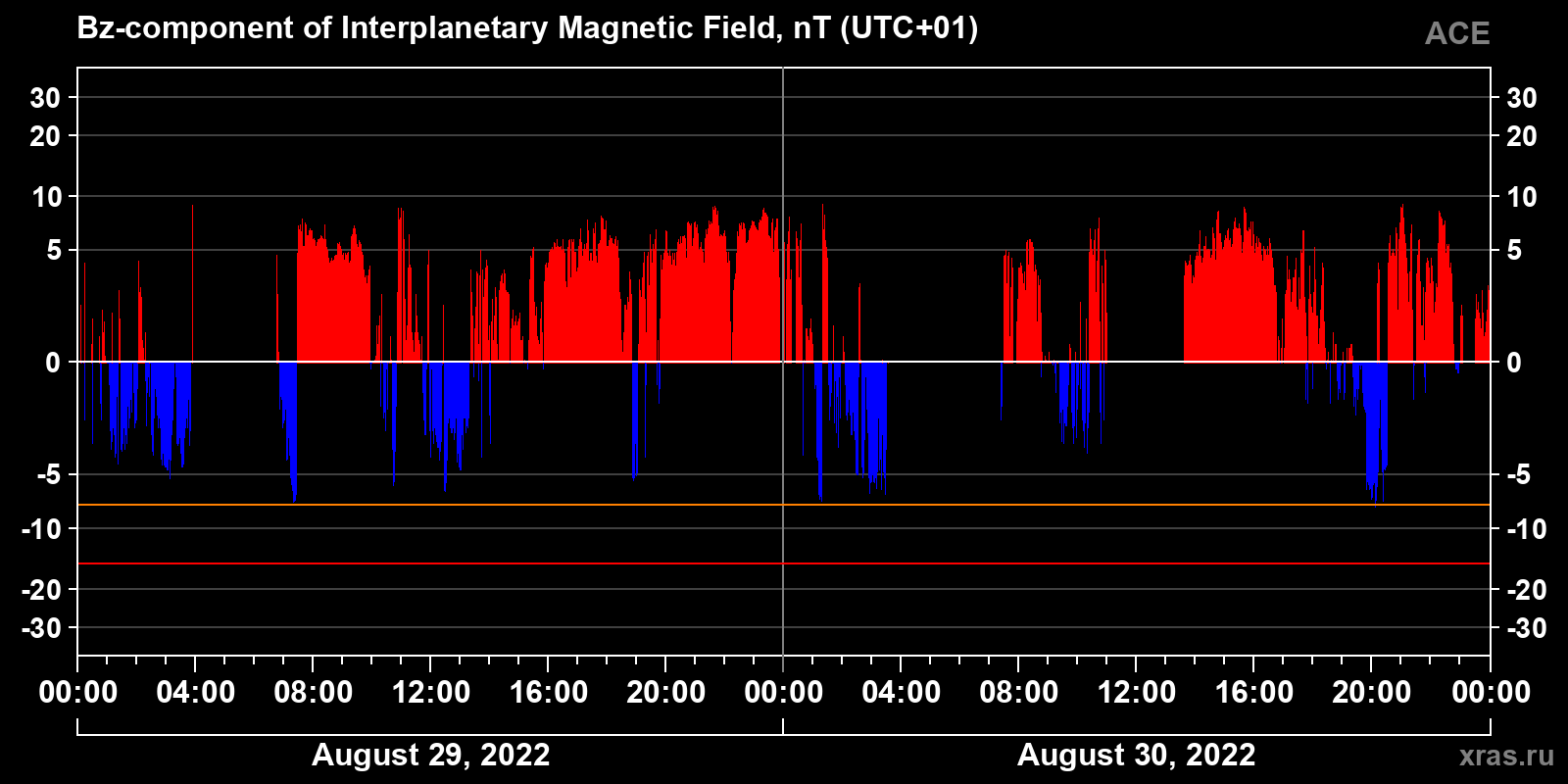Select the 'August 29, 2022' date label
The image size is (1568, 784).
coord(431,755)
